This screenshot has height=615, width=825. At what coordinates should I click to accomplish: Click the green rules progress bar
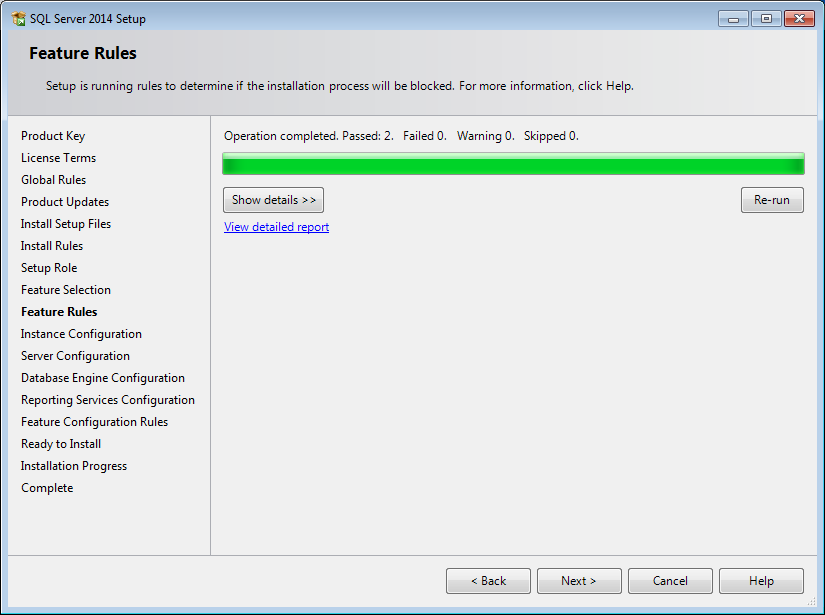[513, 164]
